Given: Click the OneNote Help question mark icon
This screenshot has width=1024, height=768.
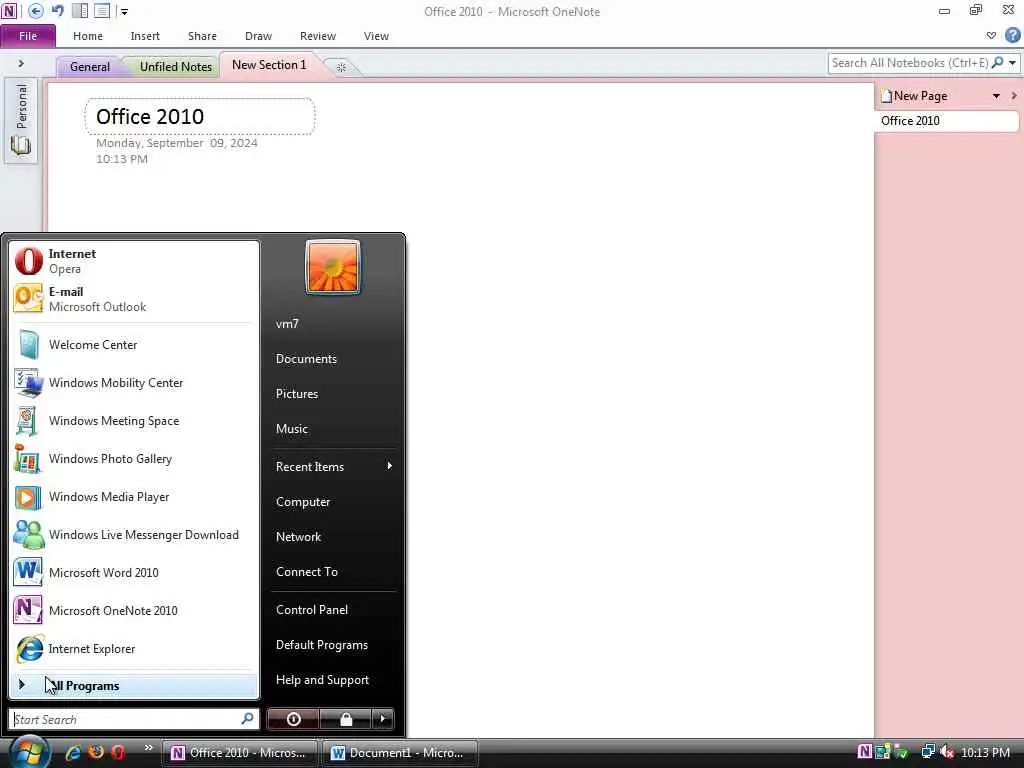Looking at the screenshot, I should coord(1012,35).
